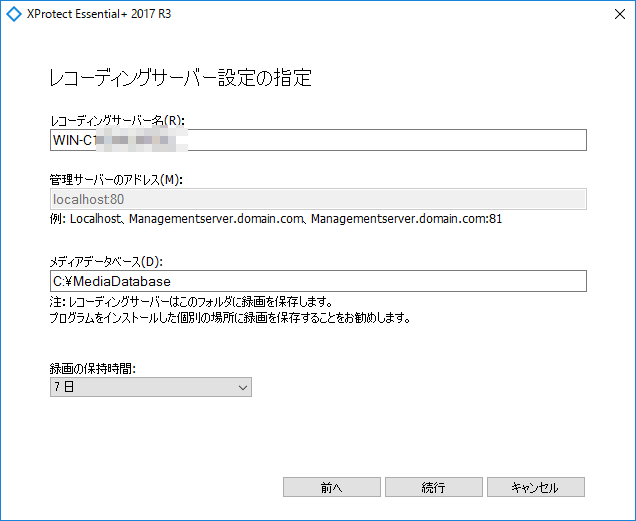The height and width of the screenshot is (521, 636).
Task: Click the 録画の保持時間: label
Action: click(x=92, y=368)
